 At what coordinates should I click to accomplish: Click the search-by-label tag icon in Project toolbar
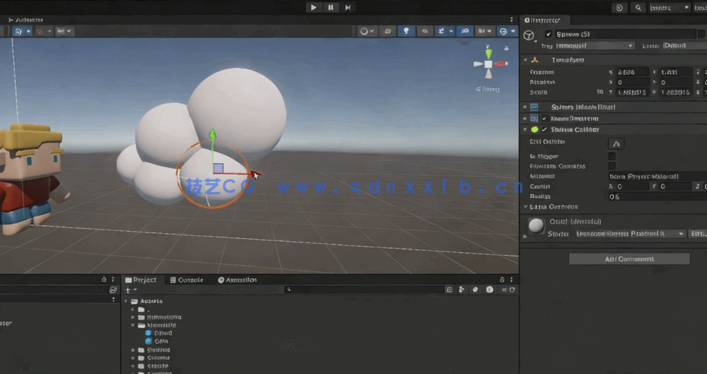pyautogui.click(x=475, y=290)
